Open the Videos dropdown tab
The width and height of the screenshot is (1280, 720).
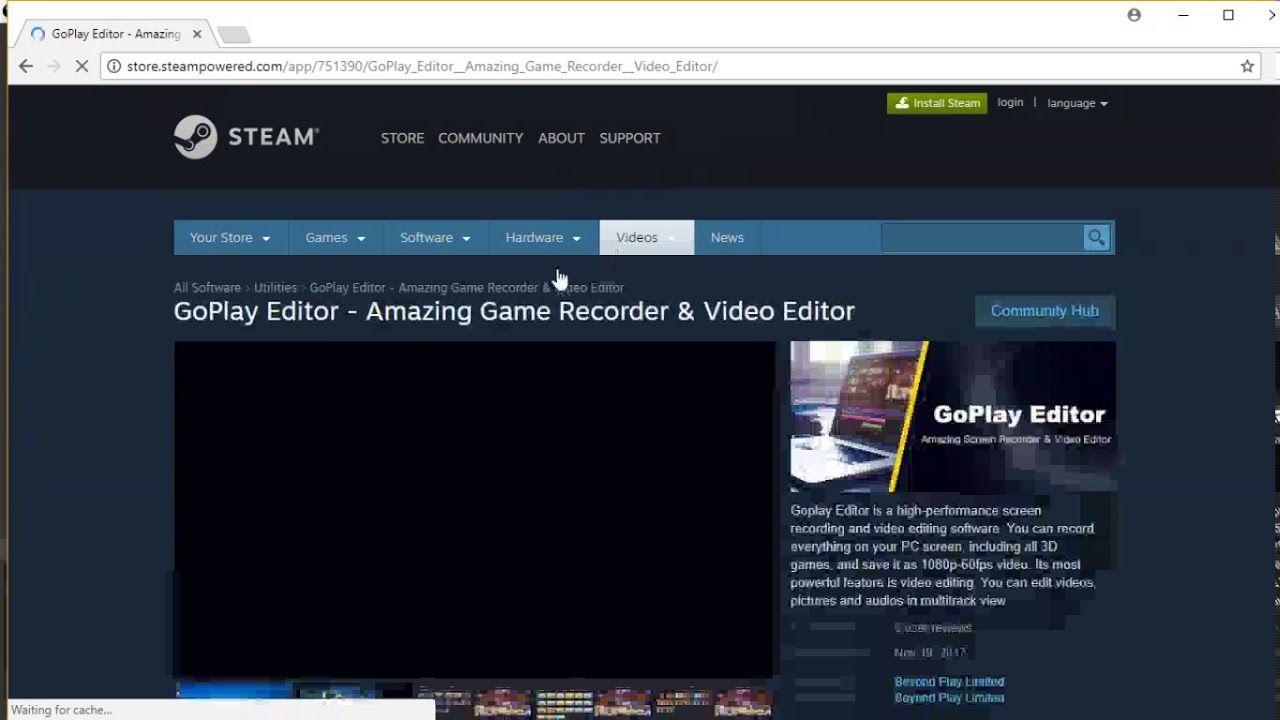(x=646, y=237)
